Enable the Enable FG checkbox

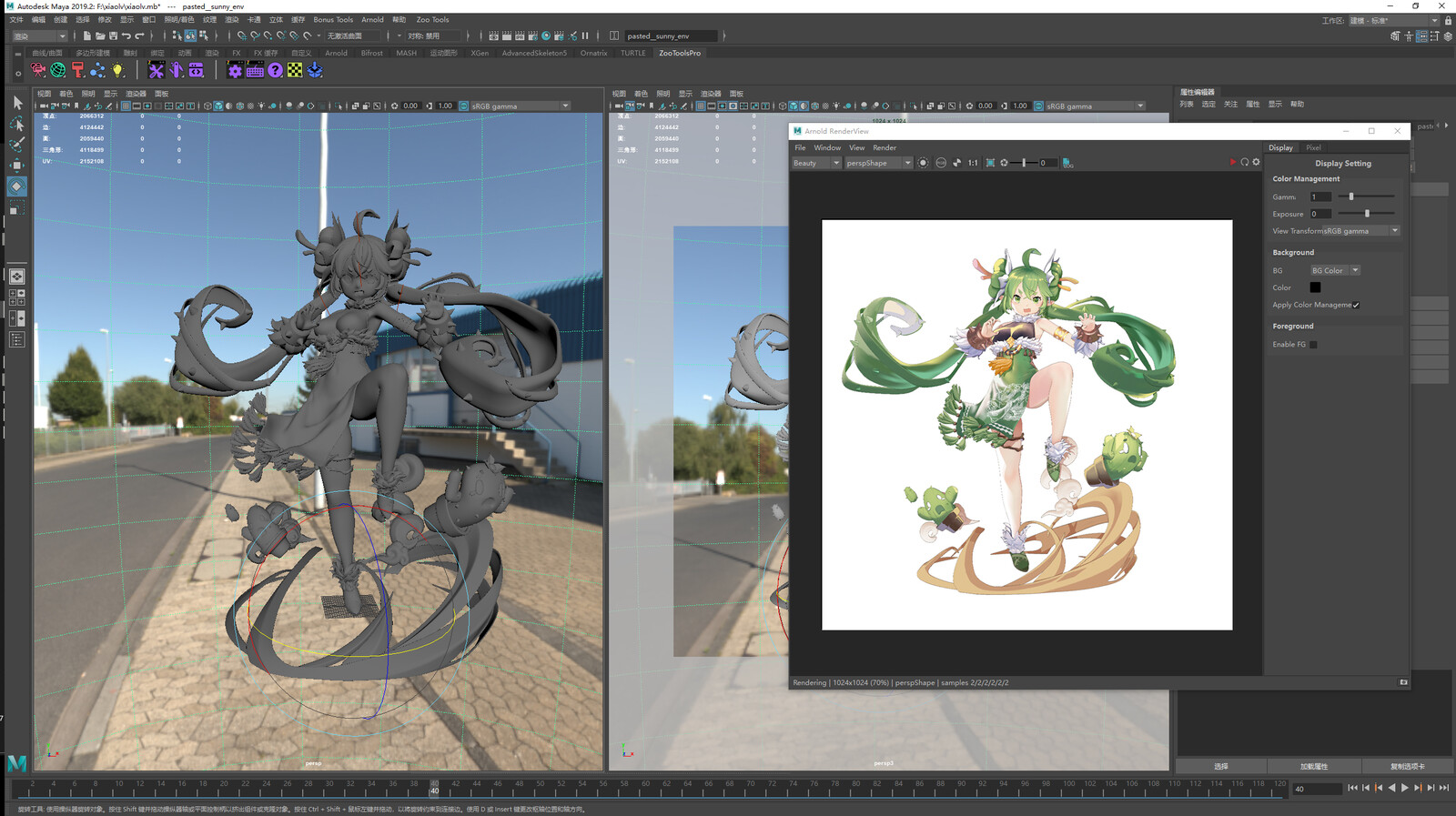[1313, 345]
